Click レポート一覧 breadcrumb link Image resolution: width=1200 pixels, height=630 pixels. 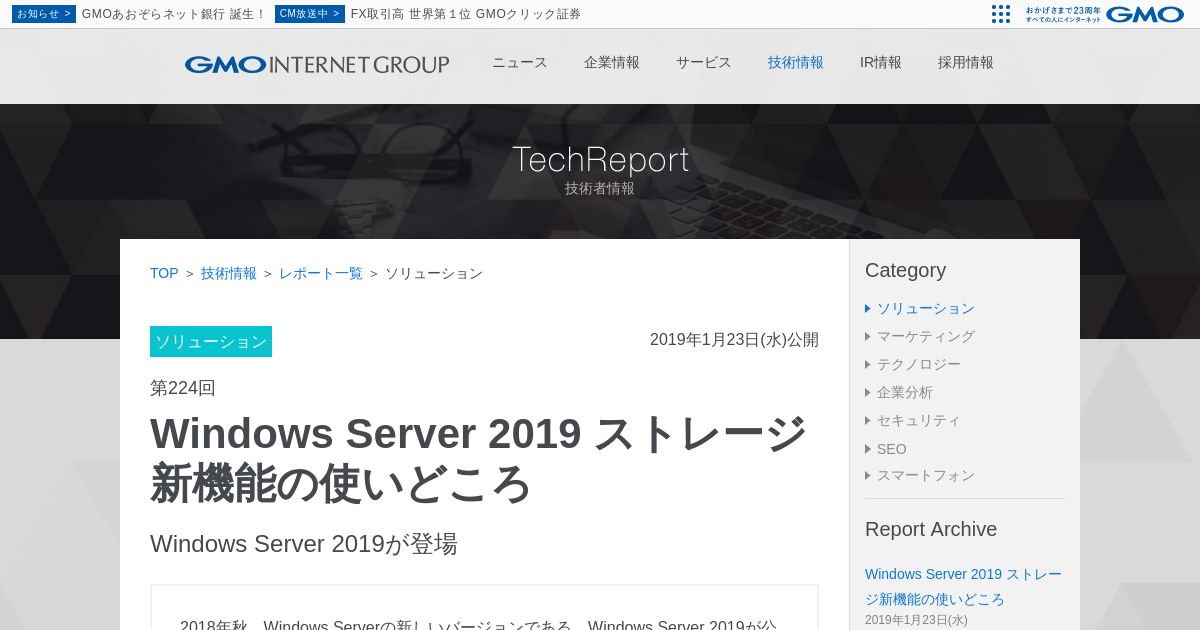coord(321,273)
